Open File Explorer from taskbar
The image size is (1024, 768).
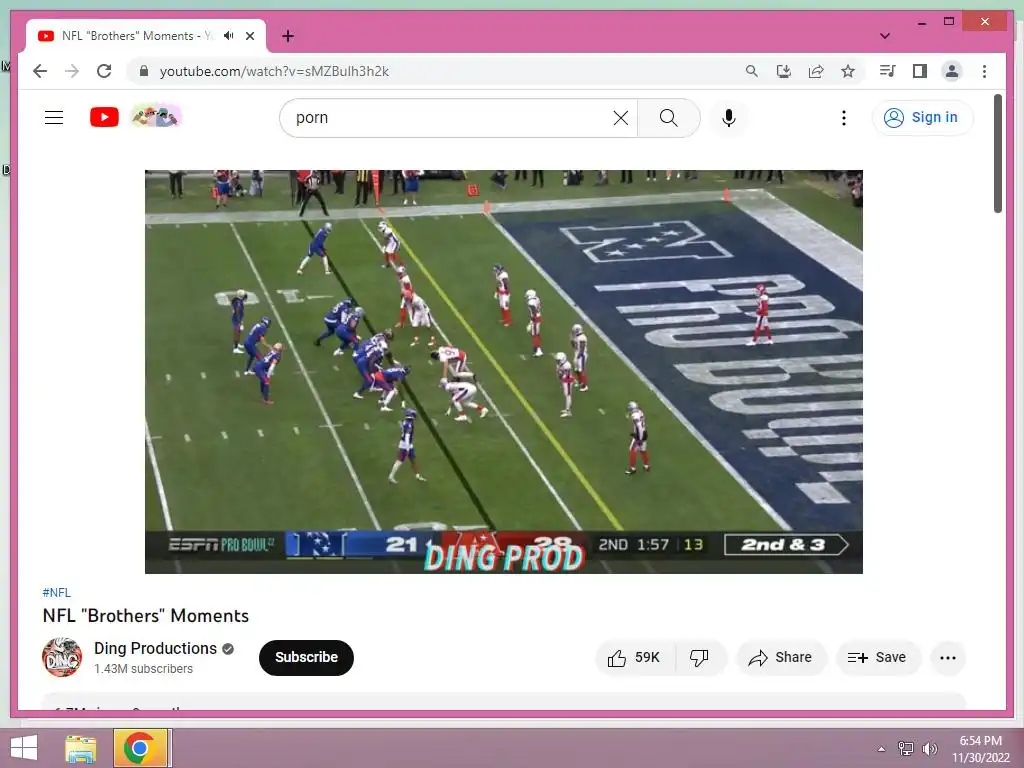pyautogui.click(x=81, y=748)
